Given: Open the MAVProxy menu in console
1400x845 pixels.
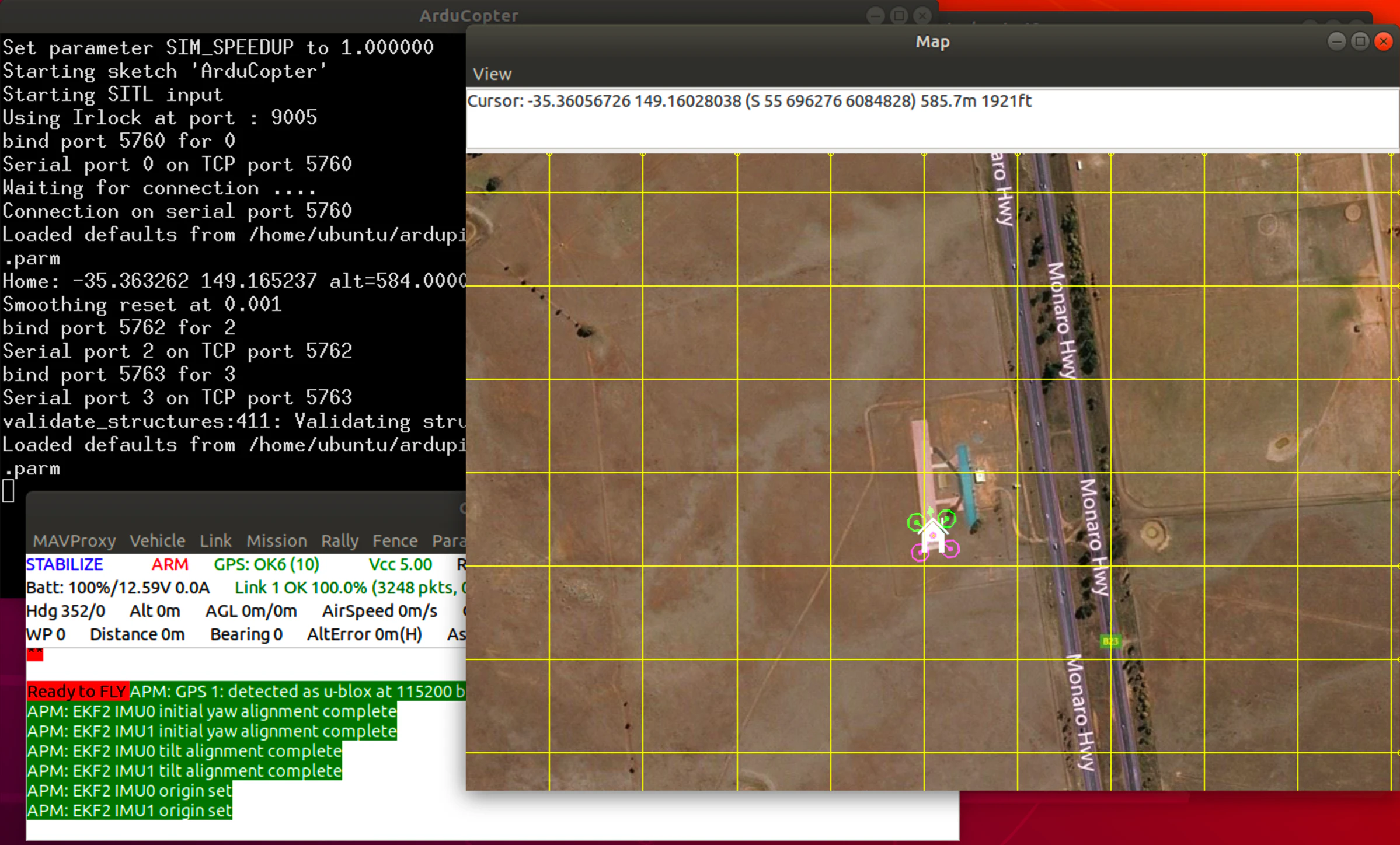Looking at the screenshot, I should coord(74,541).
